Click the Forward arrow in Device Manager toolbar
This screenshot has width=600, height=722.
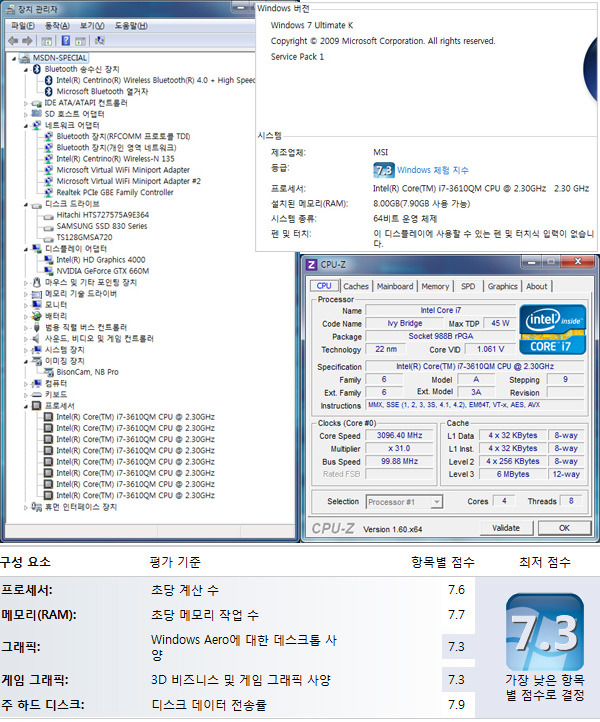28,41
